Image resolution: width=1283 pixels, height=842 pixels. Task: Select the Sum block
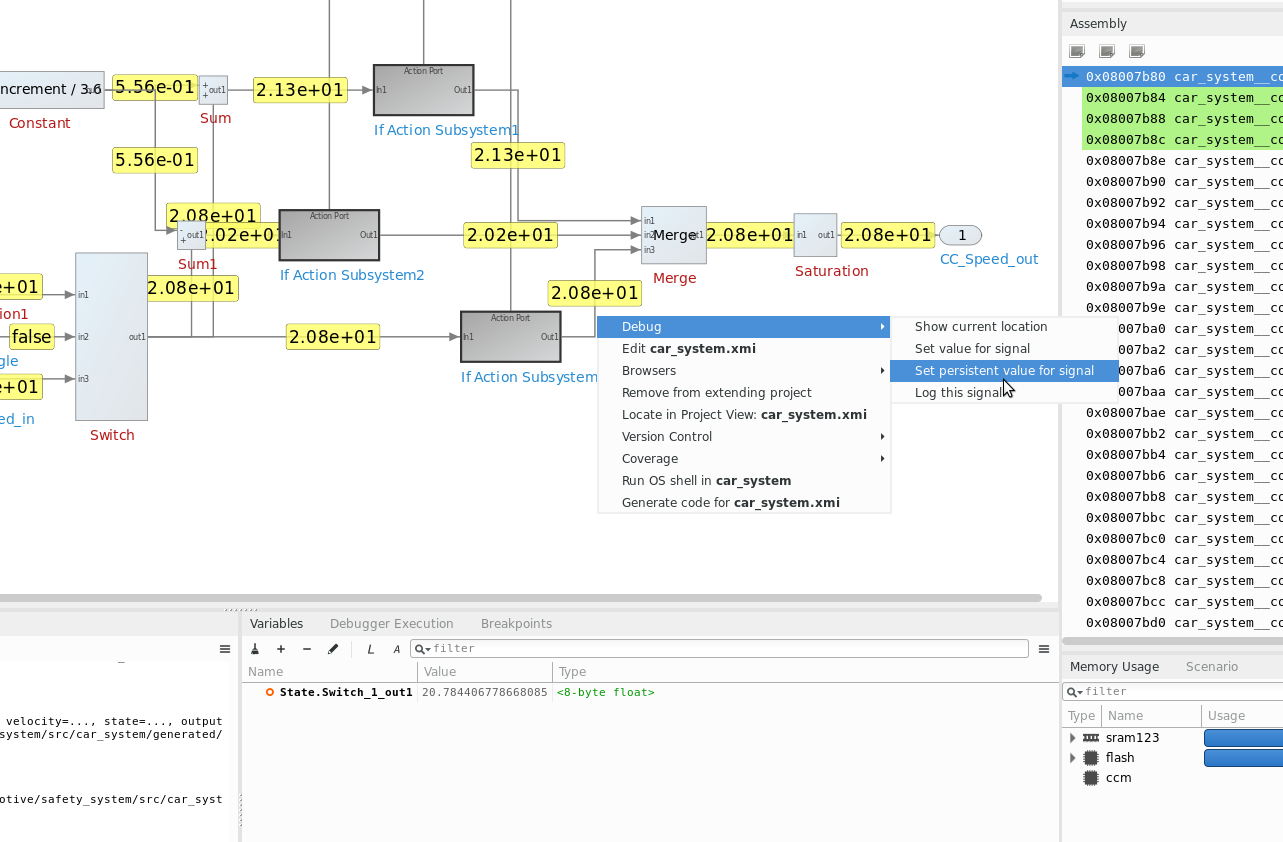click(213, 90)
